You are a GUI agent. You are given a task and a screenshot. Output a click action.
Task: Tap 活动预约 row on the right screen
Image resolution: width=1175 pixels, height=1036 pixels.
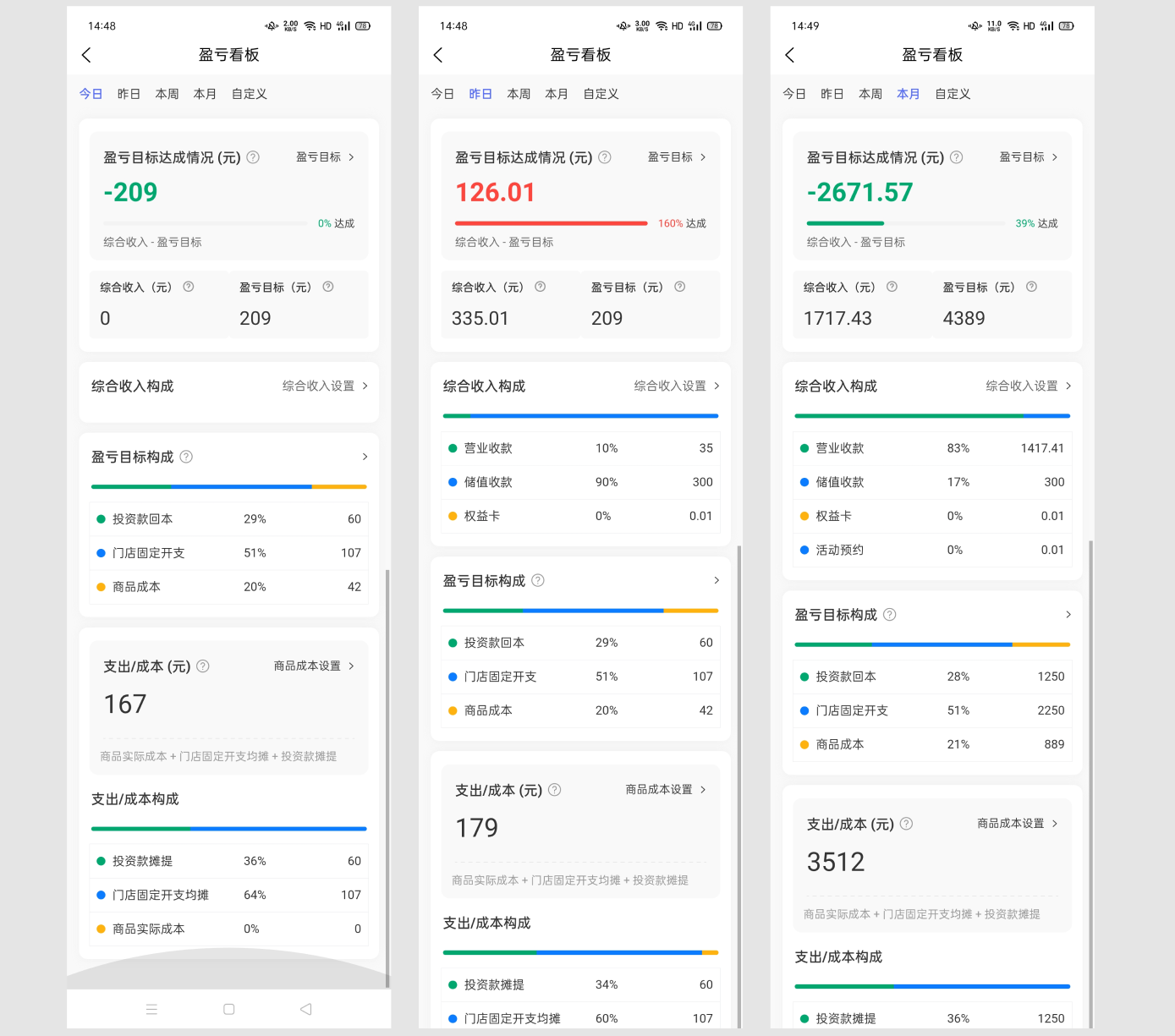(x=931, y=550)
